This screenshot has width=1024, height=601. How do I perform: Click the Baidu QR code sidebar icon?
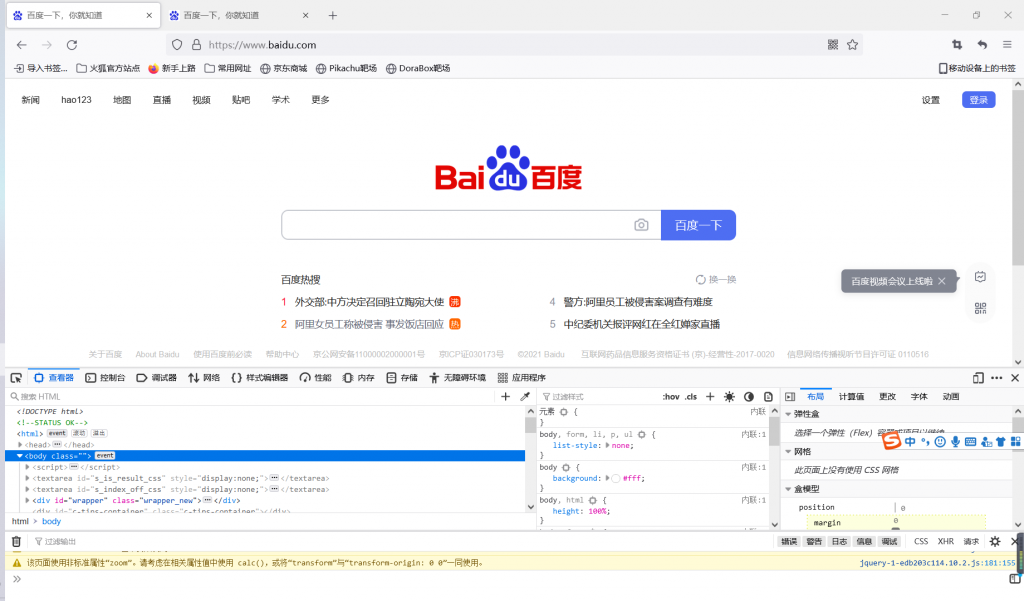[980, 308]
